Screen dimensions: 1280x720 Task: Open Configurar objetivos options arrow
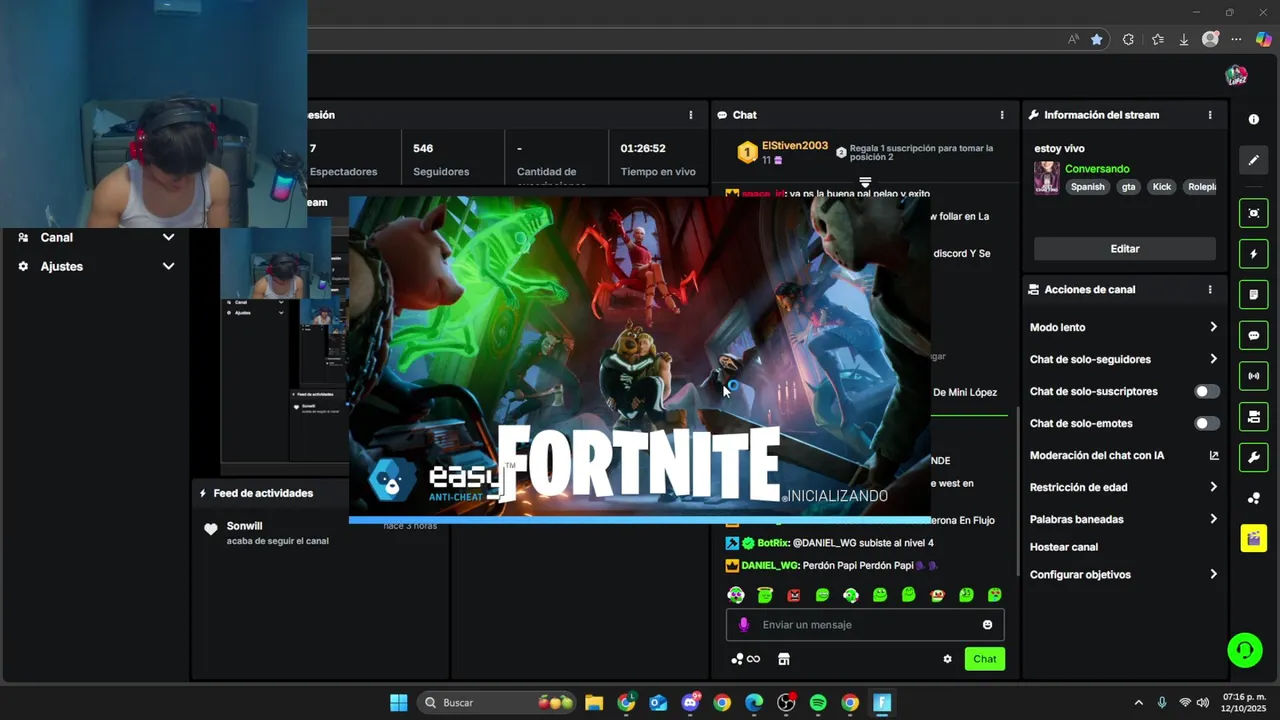pos(1213,575)
